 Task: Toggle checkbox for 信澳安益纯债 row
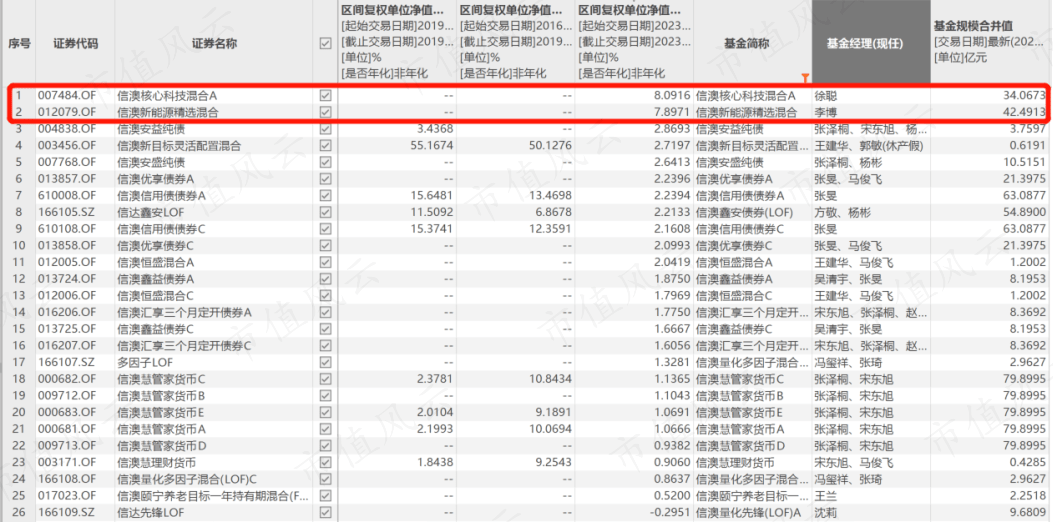click(324, 129)
